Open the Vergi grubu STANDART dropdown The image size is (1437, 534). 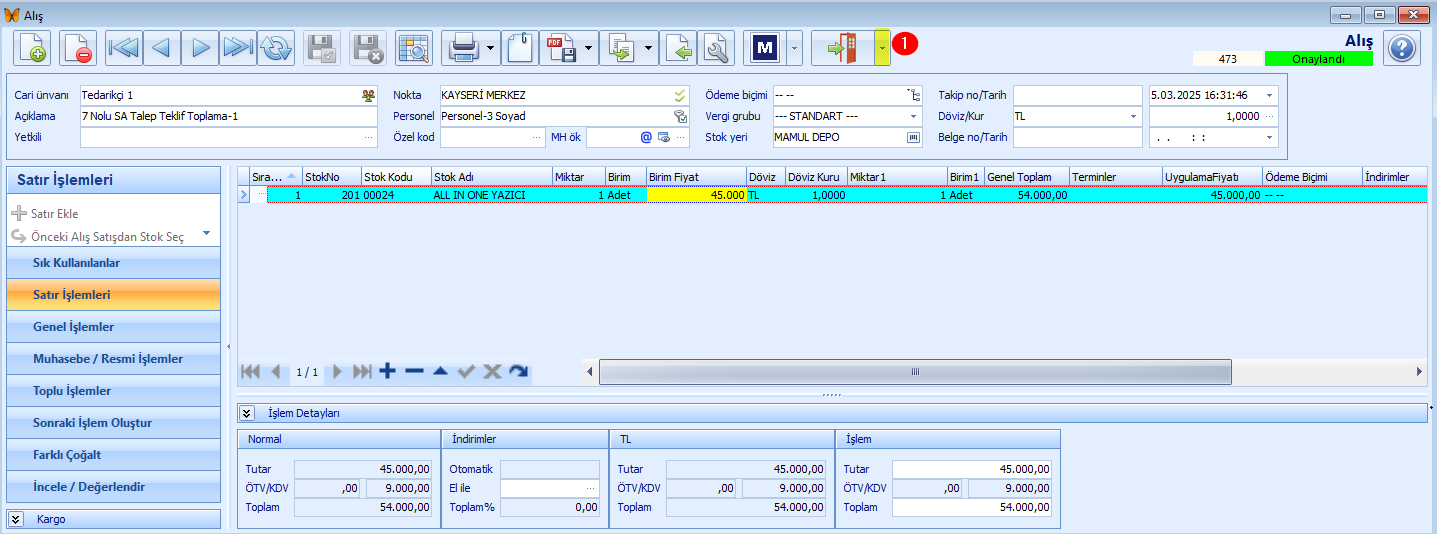pos(914,116)
